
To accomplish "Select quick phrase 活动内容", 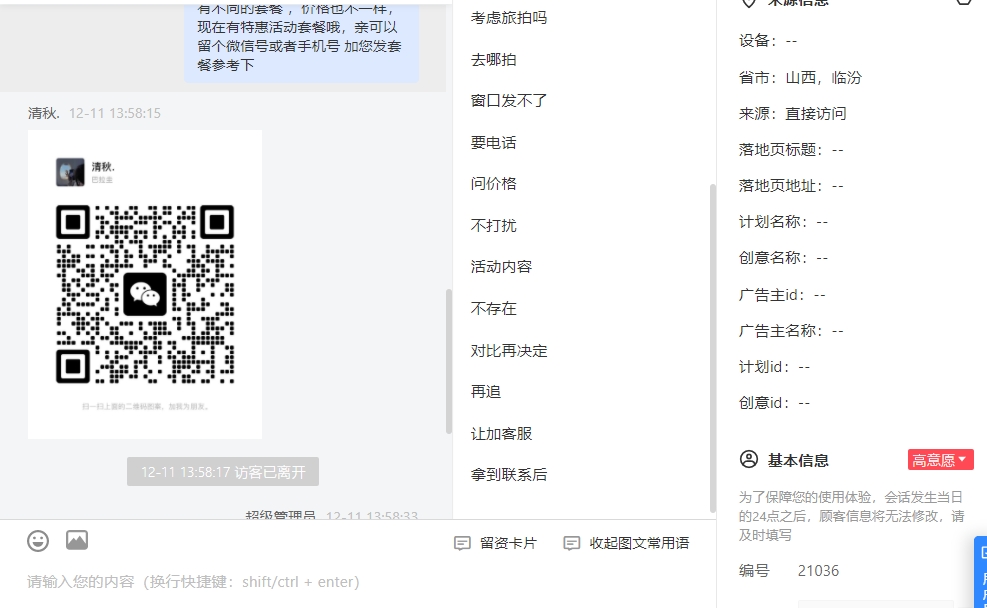I will pos(501,267).
